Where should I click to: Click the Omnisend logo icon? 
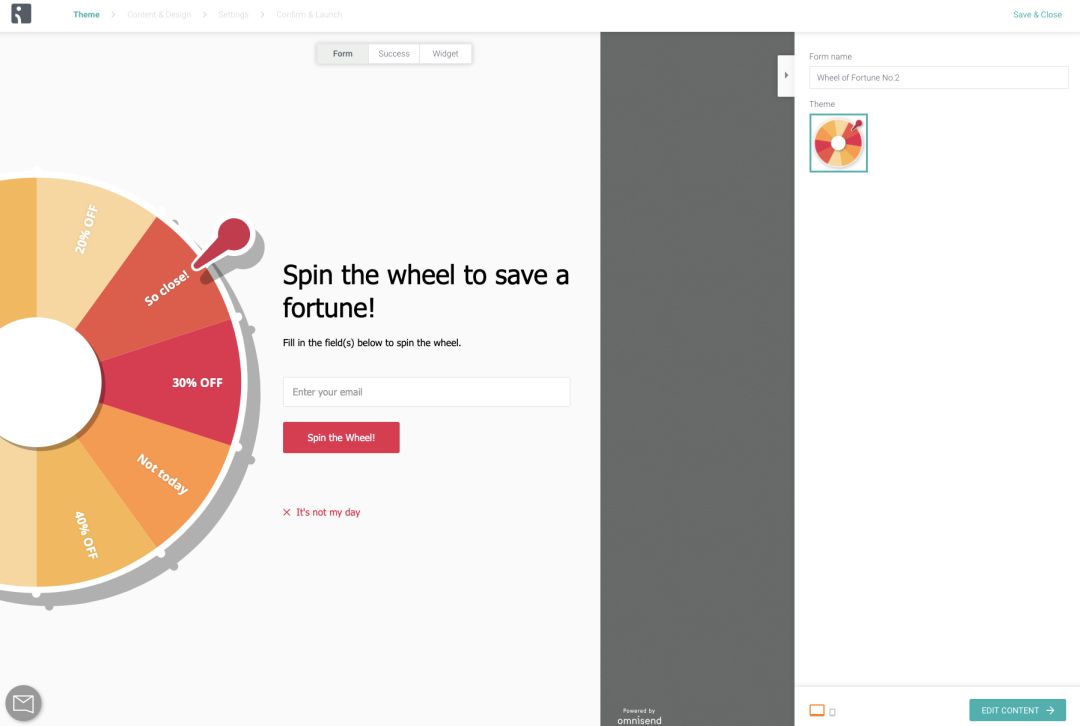pyautogui.click(x=21, y=14)
